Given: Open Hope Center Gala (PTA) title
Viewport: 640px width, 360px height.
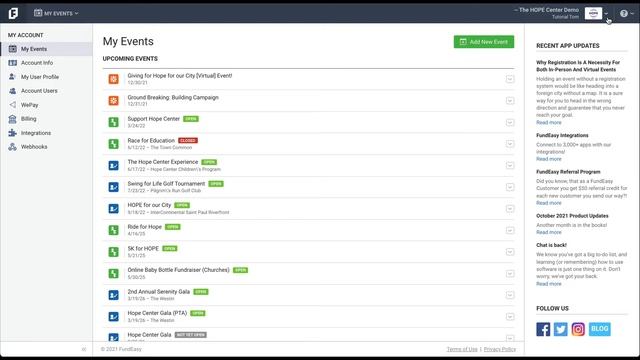Looking at the screenshot, I should tap(157, 313).
